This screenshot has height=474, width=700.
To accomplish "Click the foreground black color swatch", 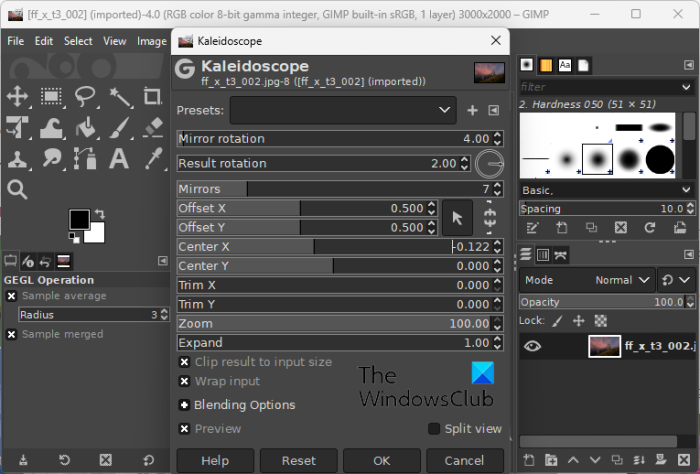I will (x=79, y=219).
